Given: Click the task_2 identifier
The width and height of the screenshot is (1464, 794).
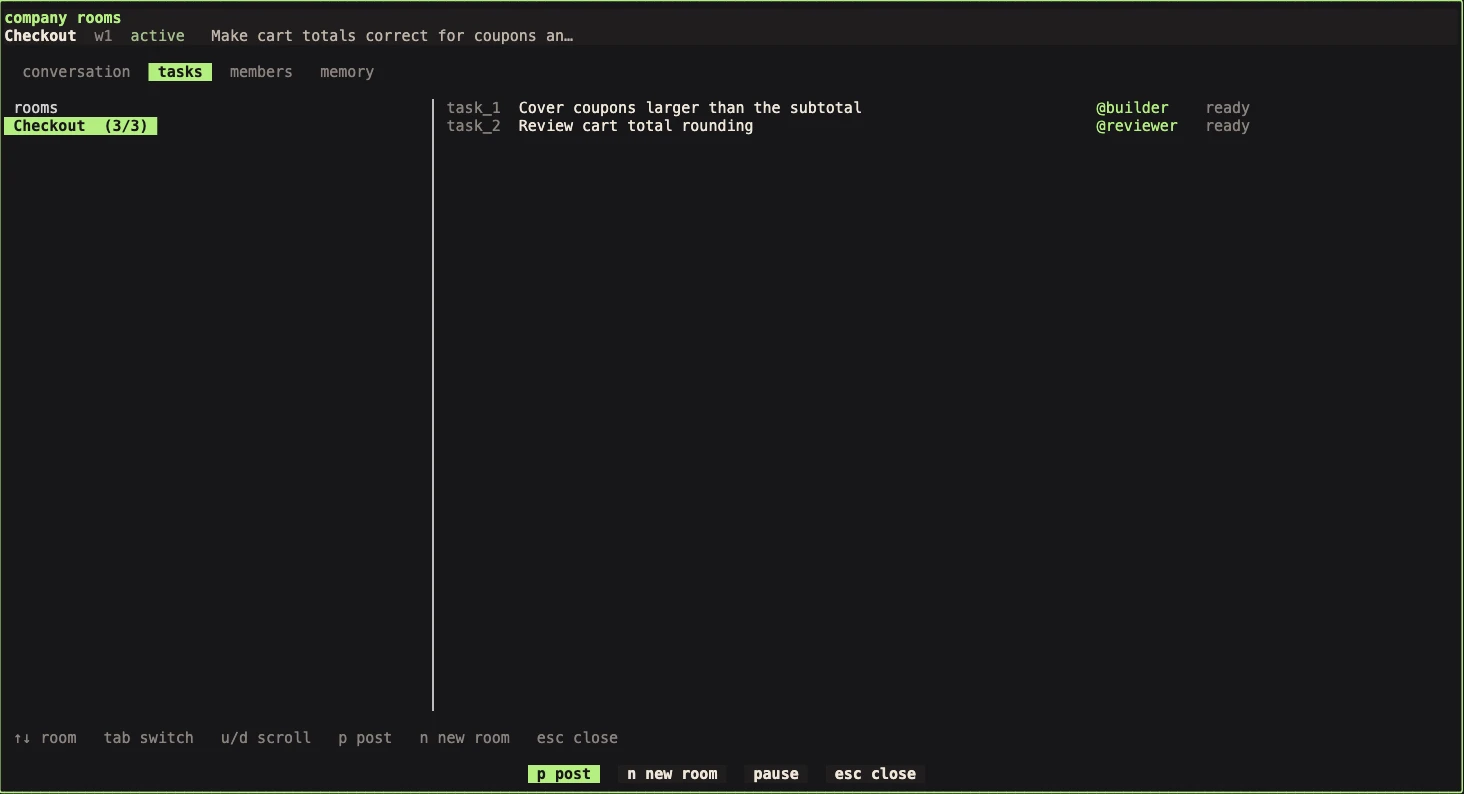Looking at the screenshot, I should (x=474, y=126).
